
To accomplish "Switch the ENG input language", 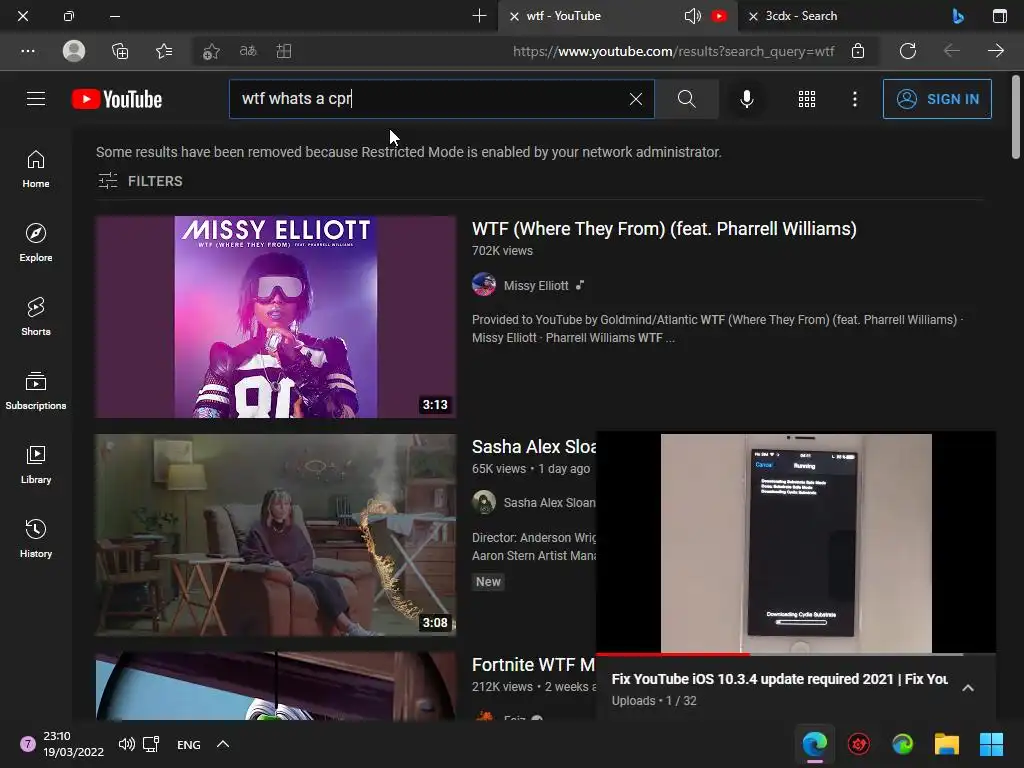I will (x=189, y=744).
